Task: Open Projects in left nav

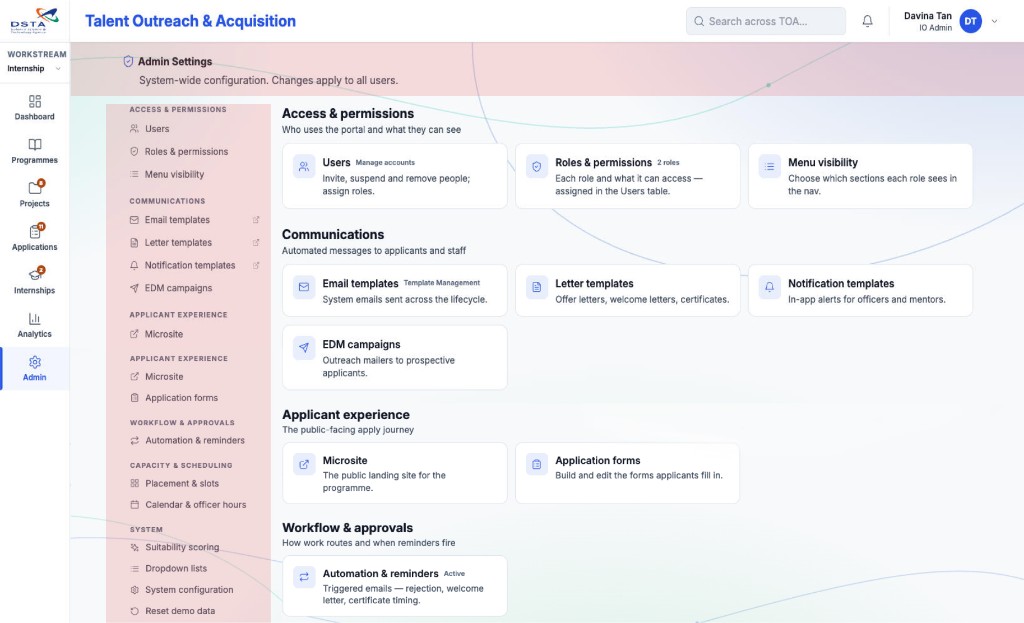Action: coord(35,194)
